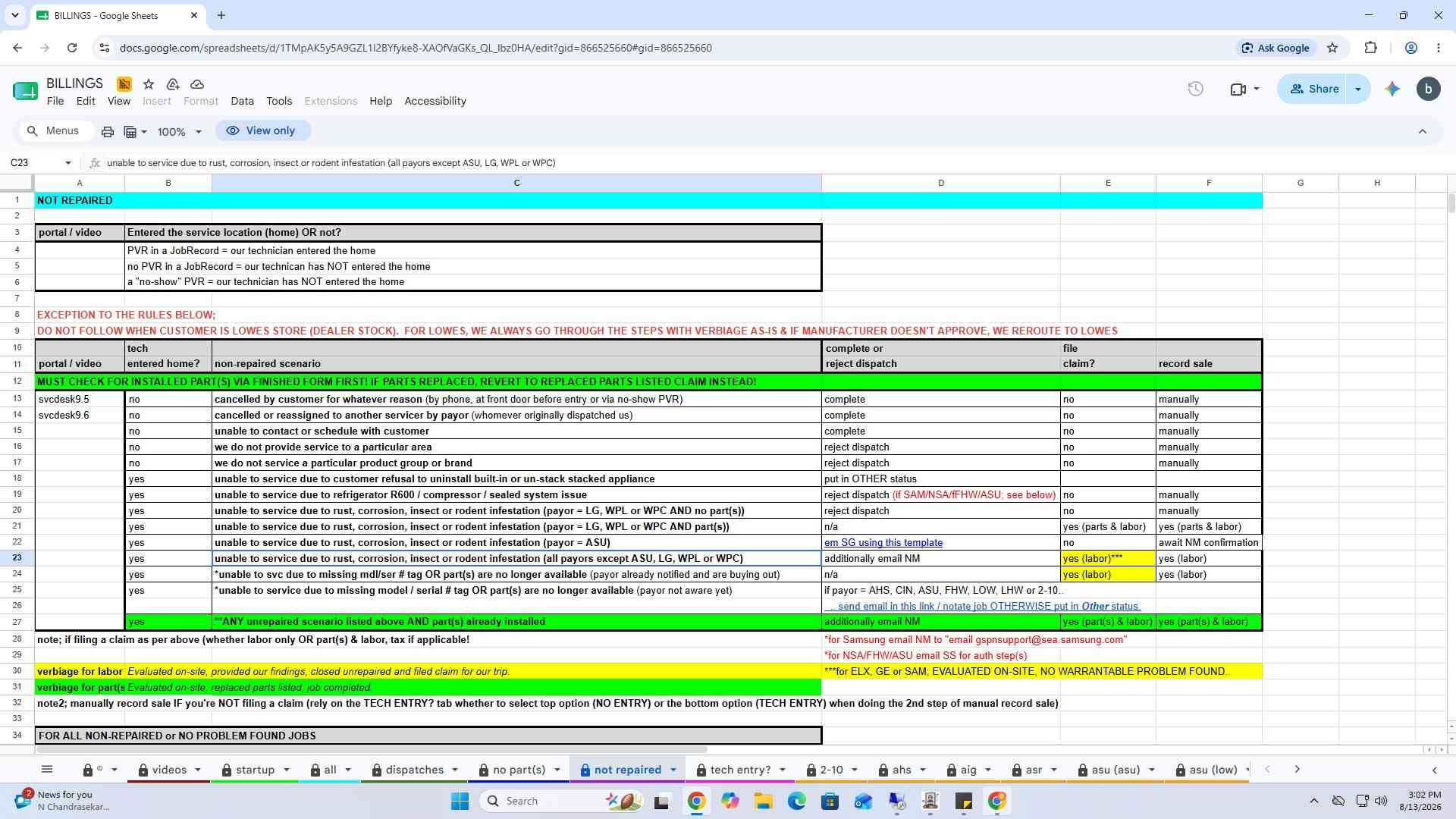1456x819 pixels.
Task: Open the not repaired tab dropdown arrow
Action: click(673, 770)
